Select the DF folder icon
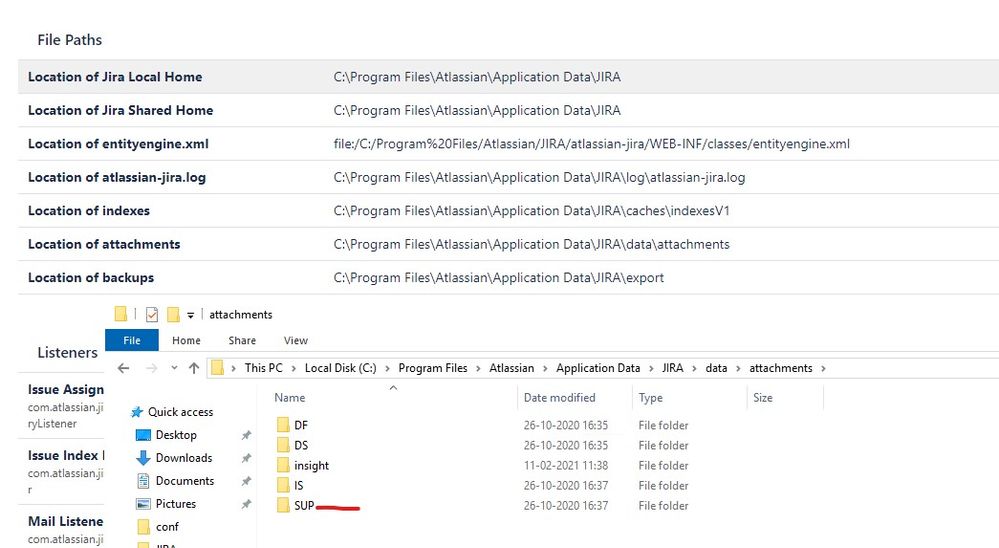Viewport: 999px width, 548px height. point(283,425)
